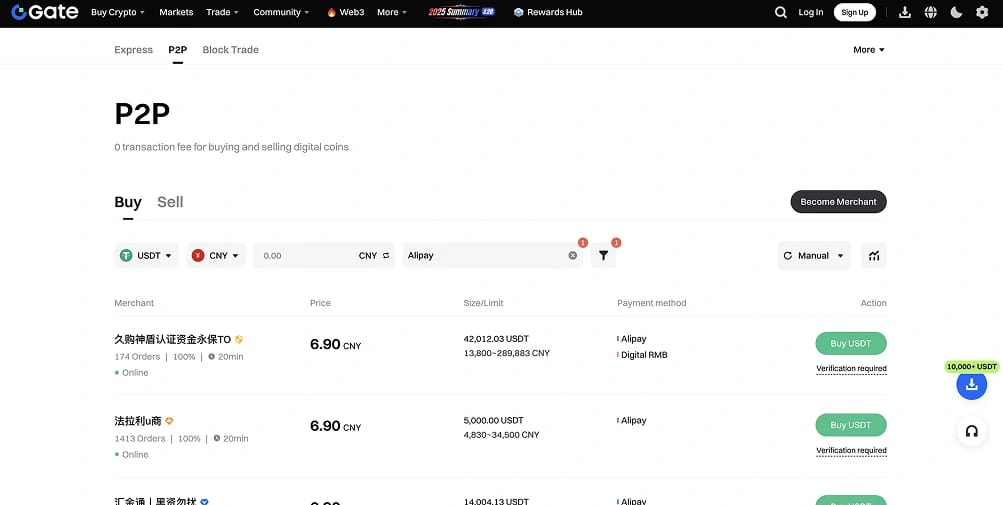Click Buy USDT for 法拉利u商
Image resolution: width=1003 pixels, height=505 pixels.
pyautogui.click(x=851, y=425)
